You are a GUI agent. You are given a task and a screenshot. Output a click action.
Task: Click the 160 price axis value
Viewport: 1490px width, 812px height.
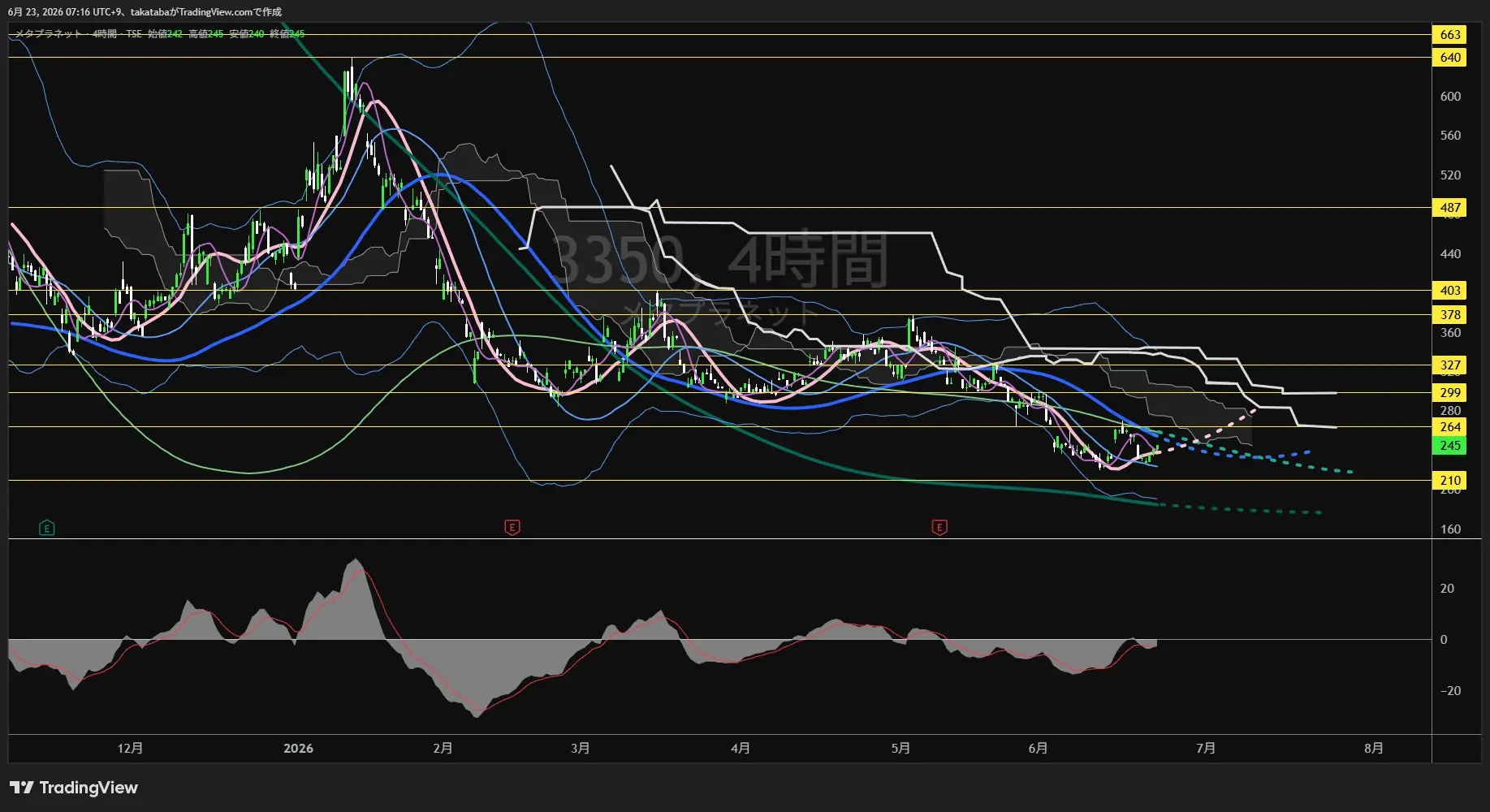point(1450,529)
